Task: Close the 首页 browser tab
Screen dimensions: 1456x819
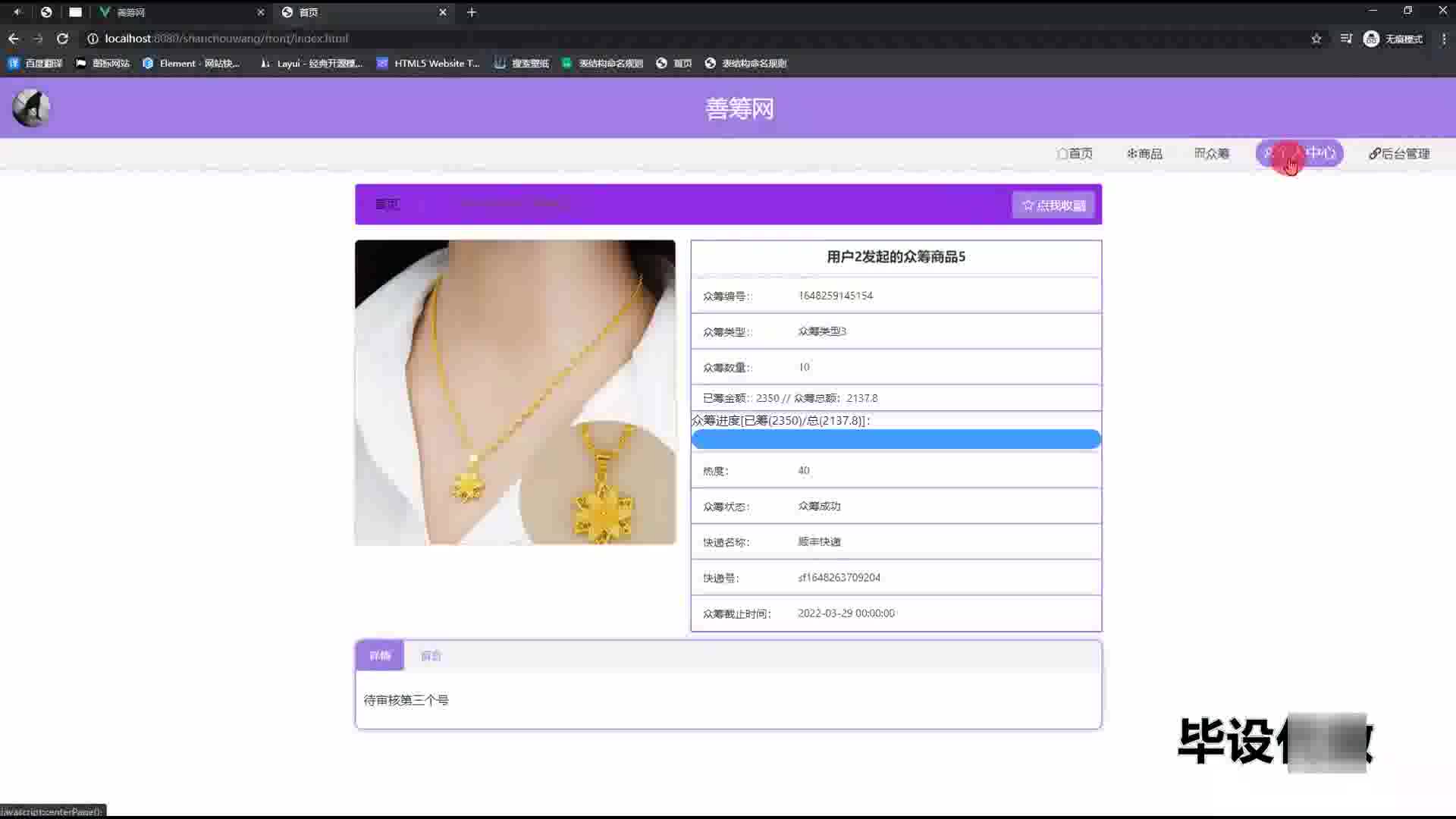Action: click(443, 12)
